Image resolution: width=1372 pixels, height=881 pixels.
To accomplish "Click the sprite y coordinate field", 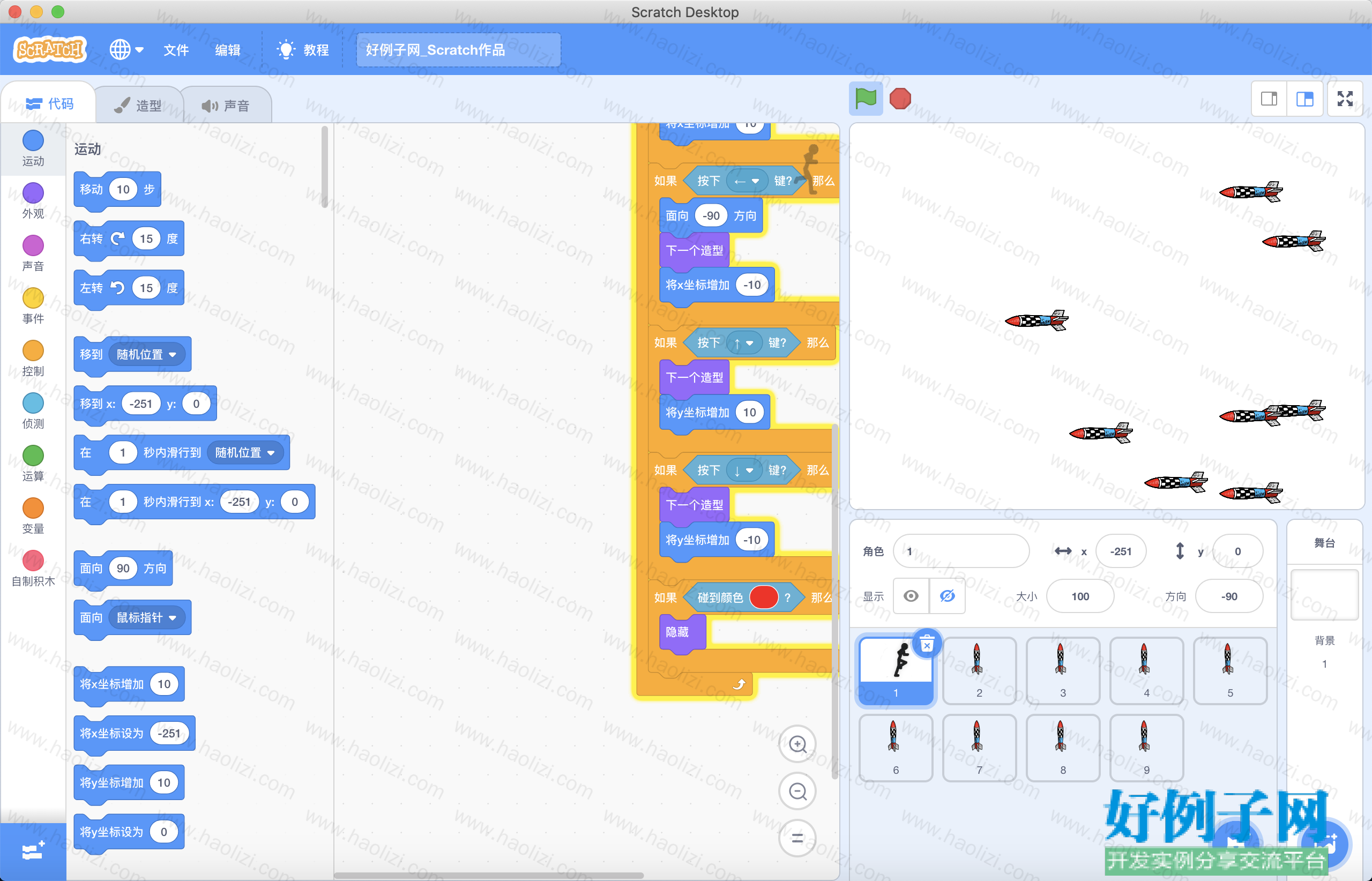I will (1237, 551).
